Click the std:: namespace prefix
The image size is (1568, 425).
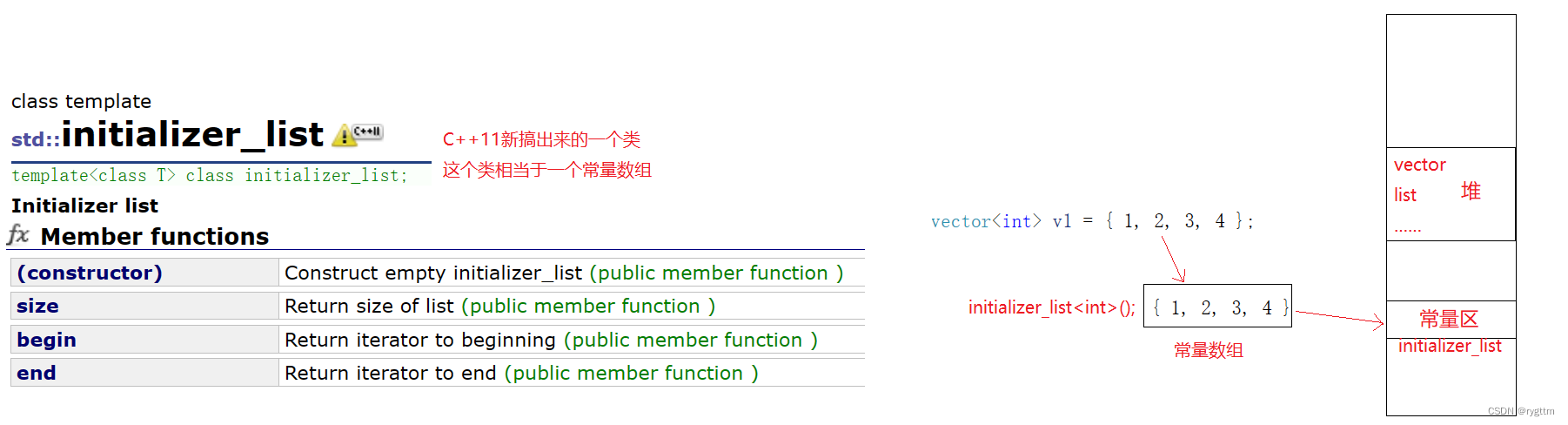click(36, 139)
